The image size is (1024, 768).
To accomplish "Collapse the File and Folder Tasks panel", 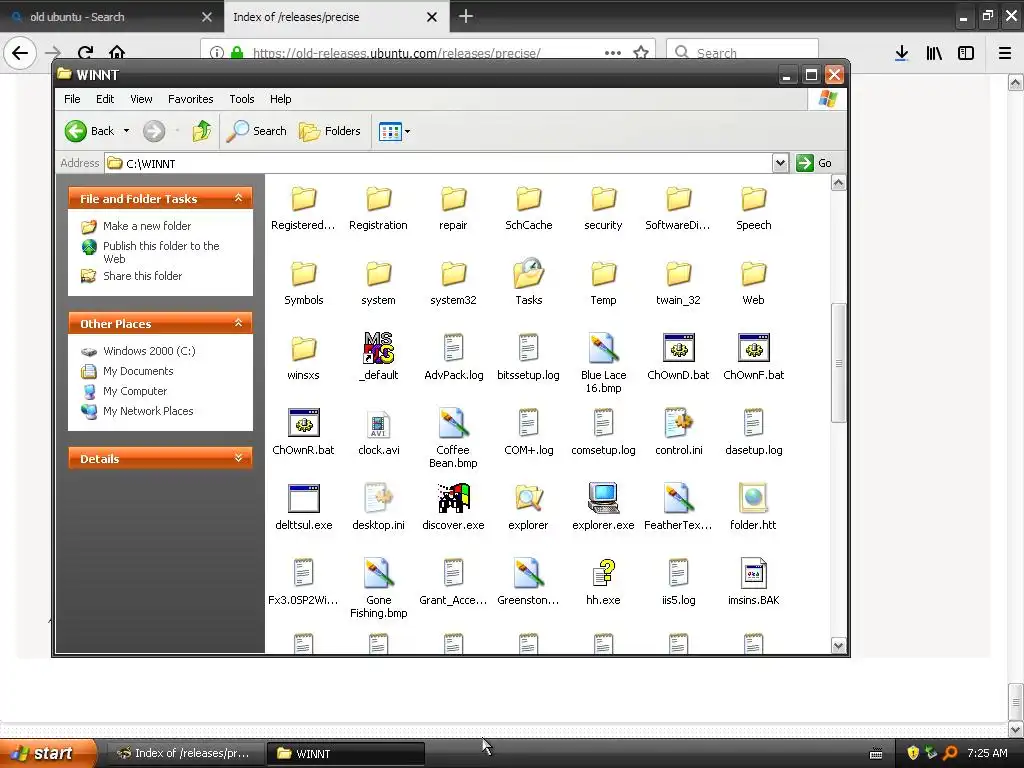I will (238, 198).
